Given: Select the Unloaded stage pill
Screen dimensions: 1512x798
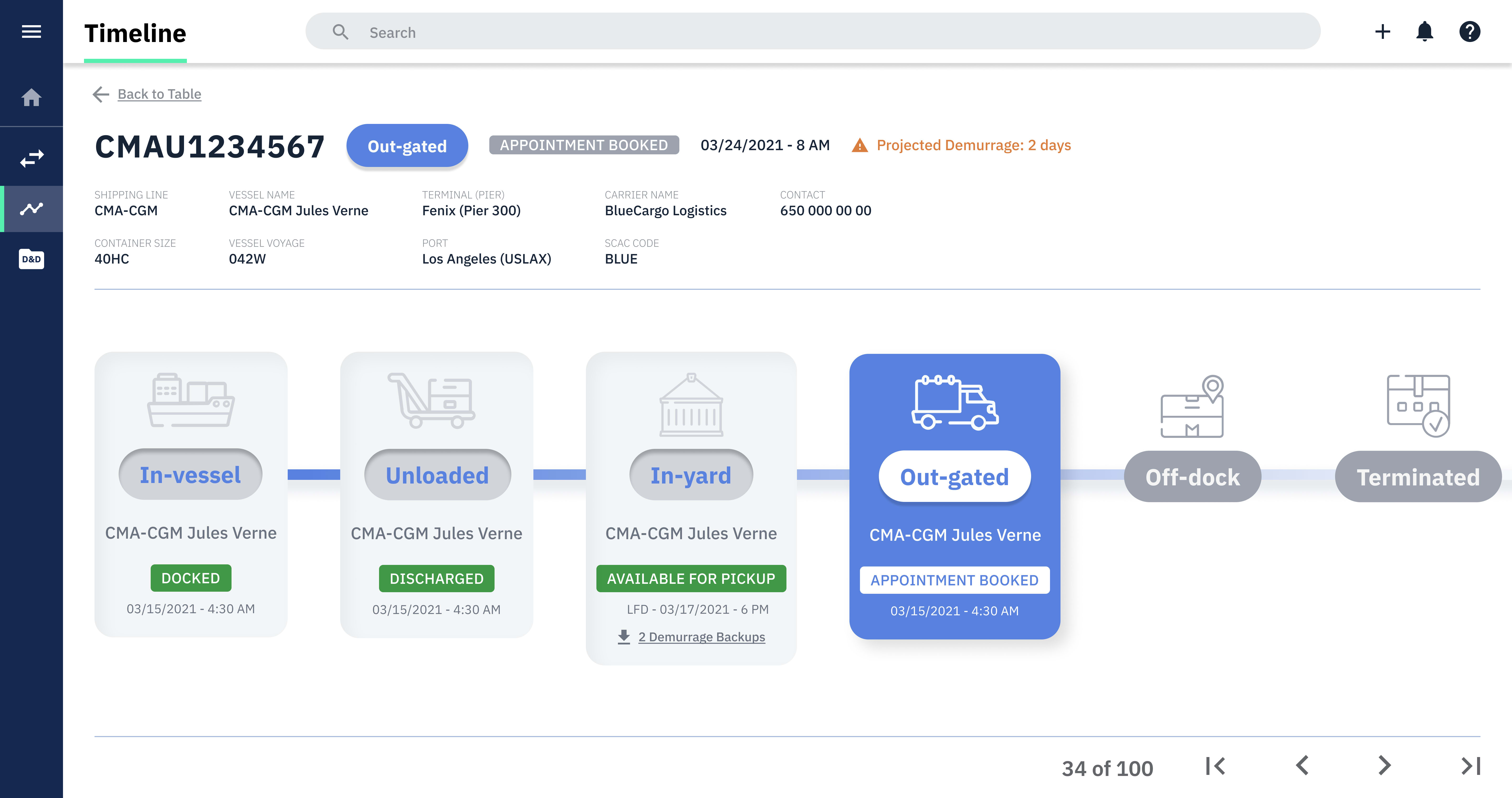Looking at the screenshot, I should 437,475.
